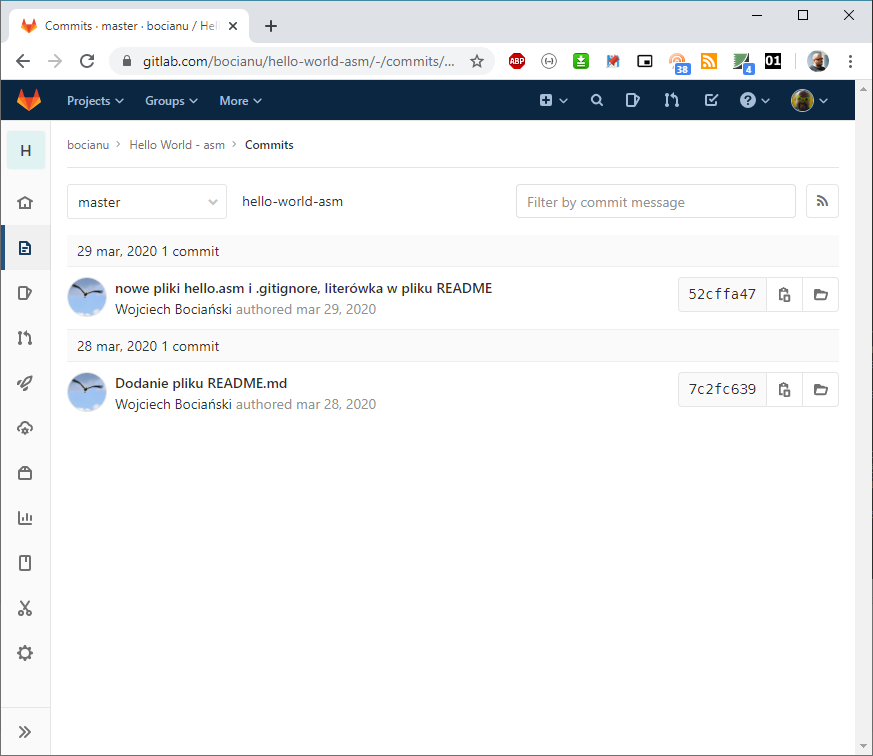873x756 pixels.
Task: Open the Groups menu
Action: [170, 100]
